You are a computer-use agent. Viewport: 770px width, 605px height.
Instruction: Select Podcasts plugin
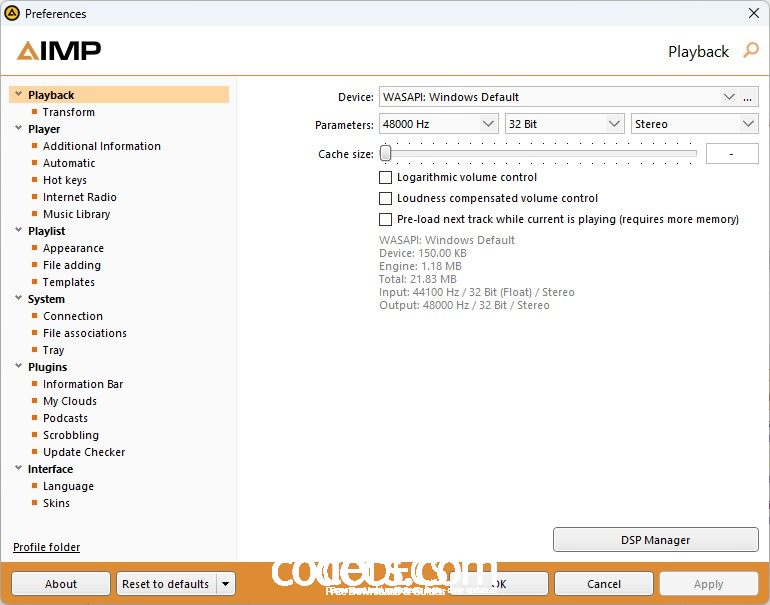[x=65, y=418]
